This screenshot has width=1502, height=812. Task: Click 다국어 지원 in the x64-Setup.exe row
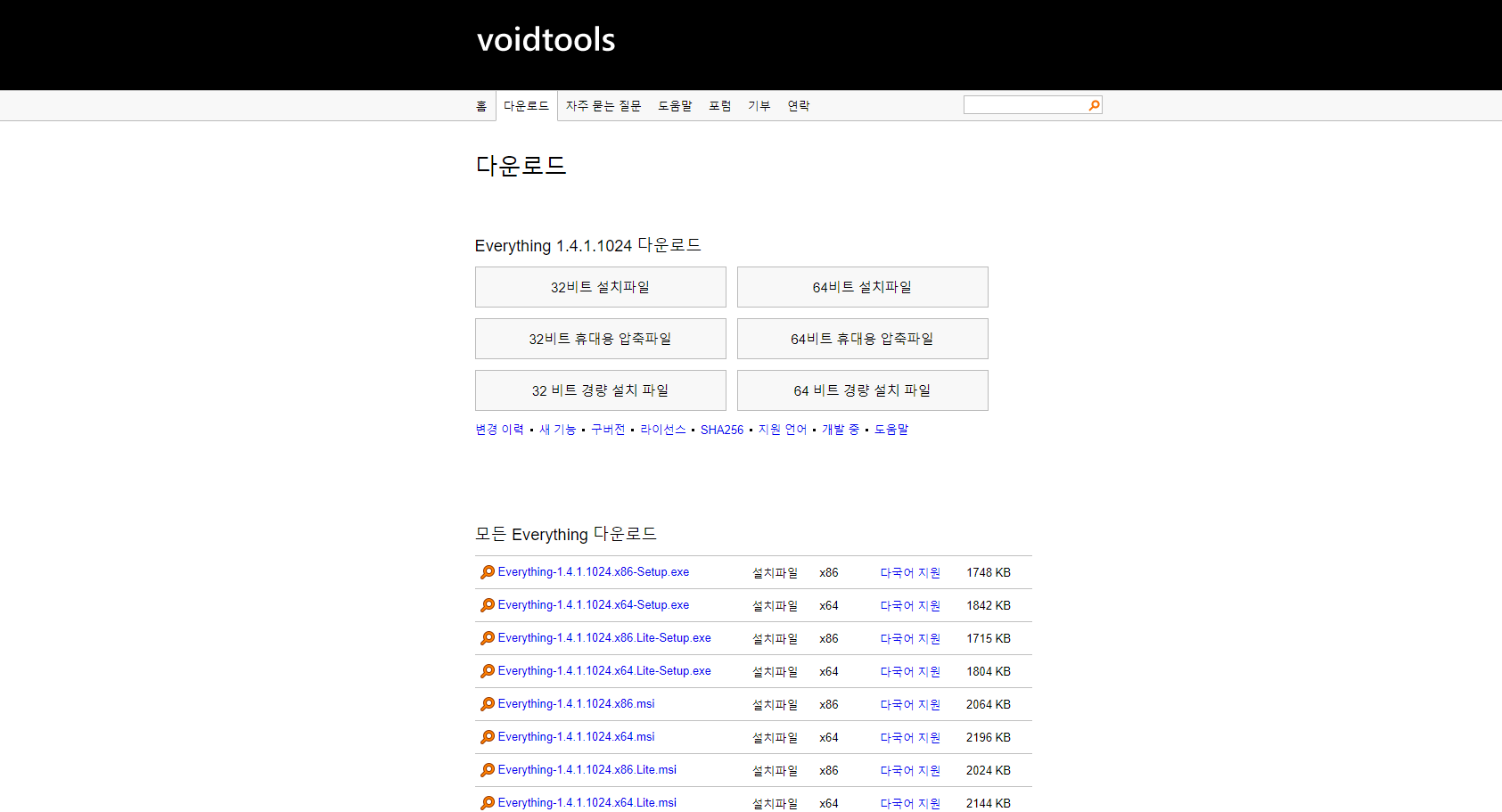[910, 606]
